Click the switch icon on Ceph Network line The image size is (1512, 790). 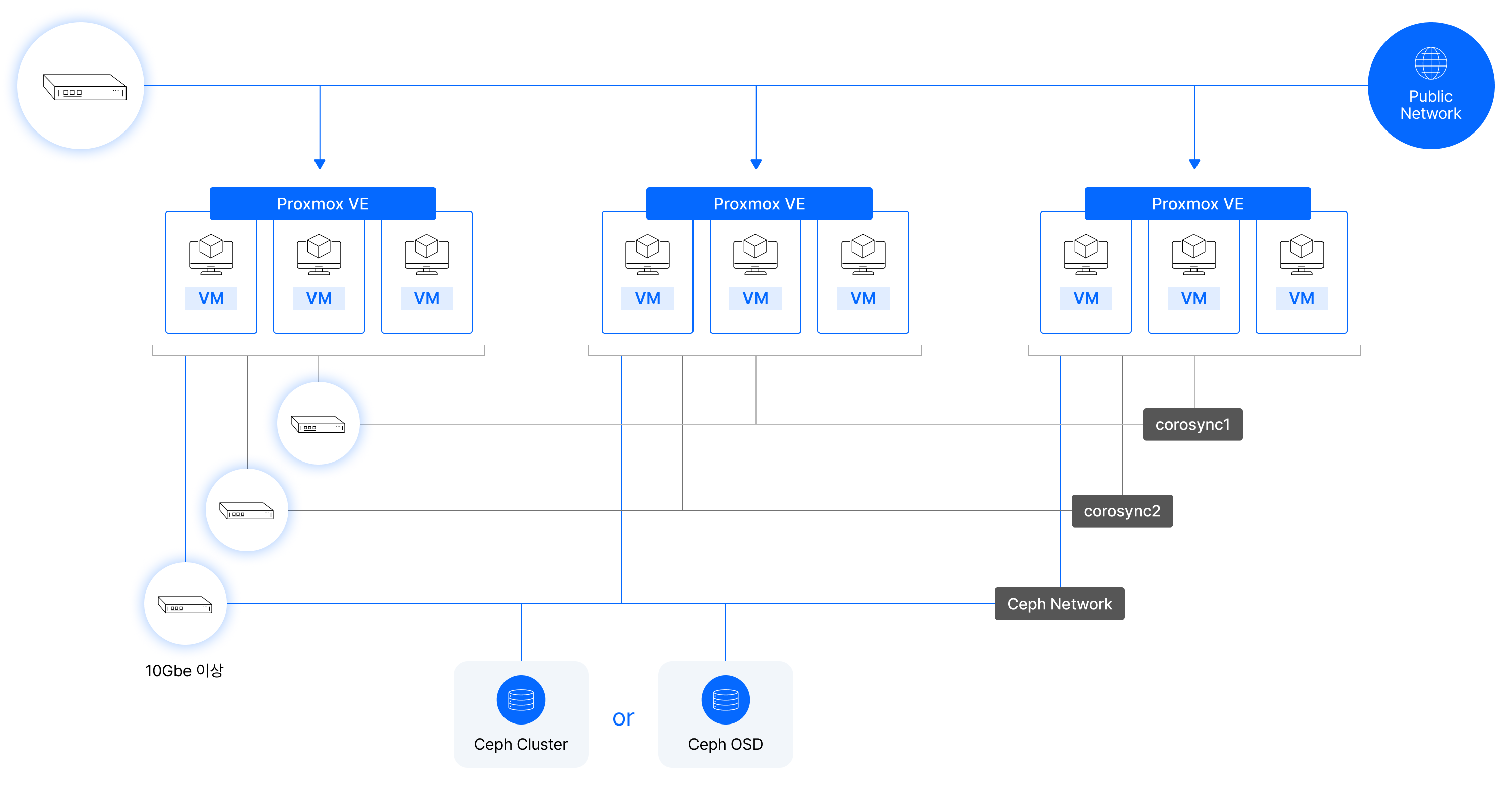(185, 604)
